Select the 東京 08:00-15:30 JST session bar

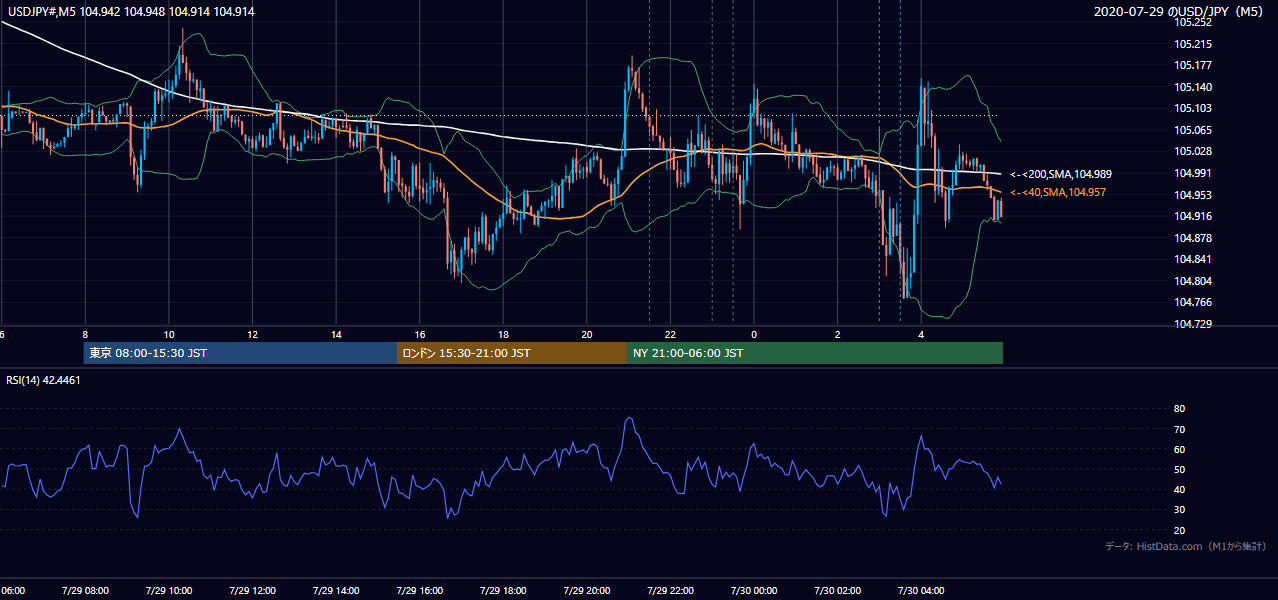click(240, 353)
